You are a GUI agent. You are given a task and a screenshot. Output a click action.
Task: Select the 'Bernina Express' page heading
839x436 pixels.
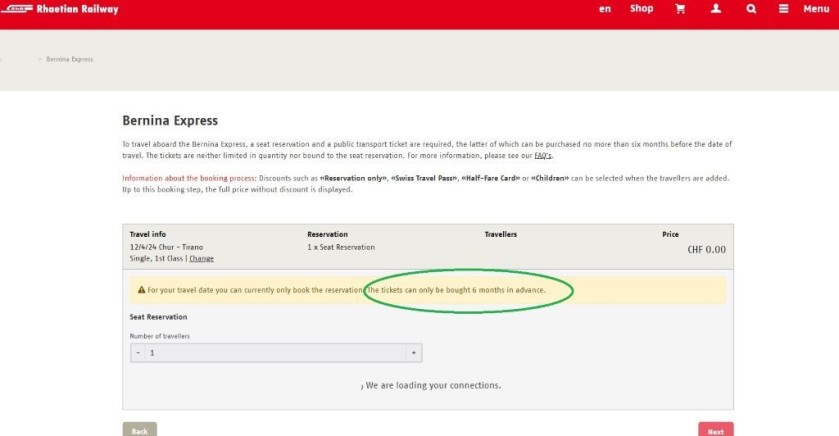click(x=170, y=121)
